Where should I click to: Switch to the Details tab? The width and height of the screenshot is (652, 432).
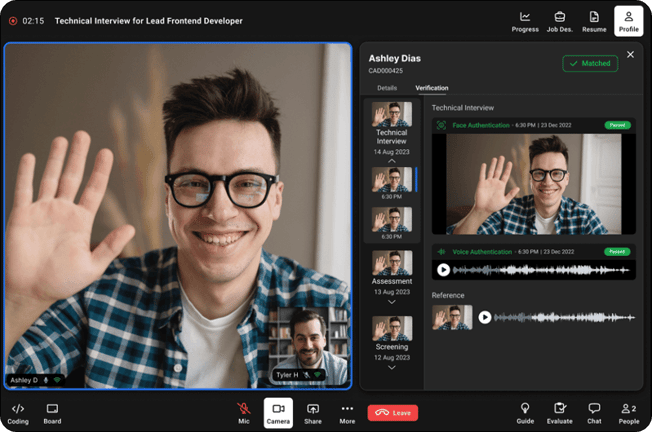[386, 88]
